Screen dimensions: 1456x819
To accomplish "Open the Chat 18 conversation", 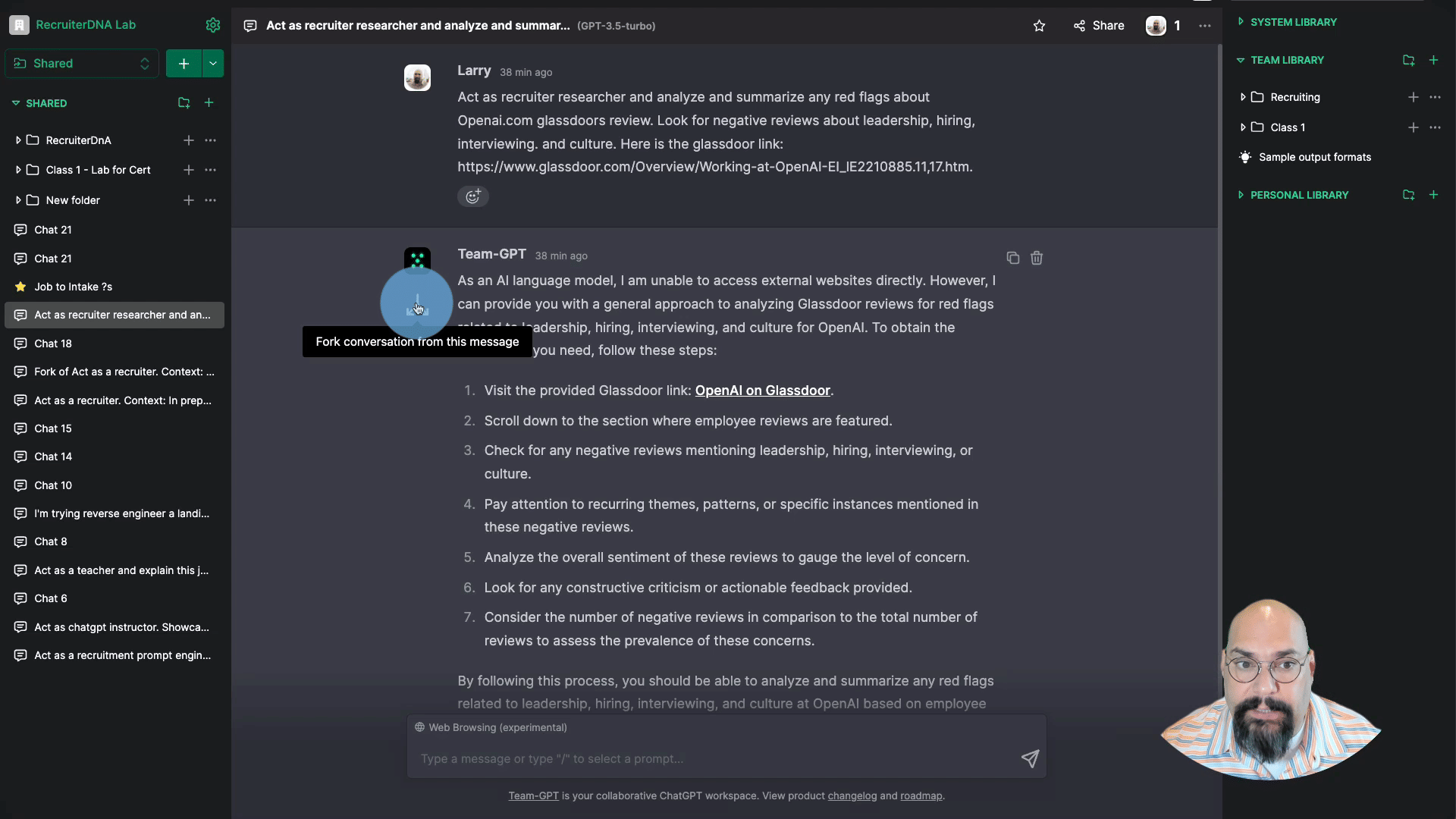I will [53, 344].
